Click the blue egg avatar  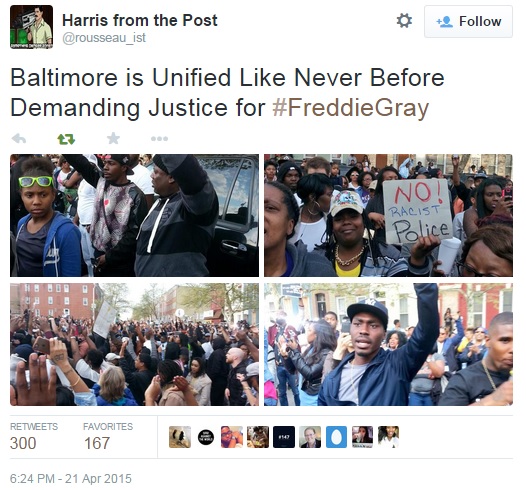coord(336,437)
